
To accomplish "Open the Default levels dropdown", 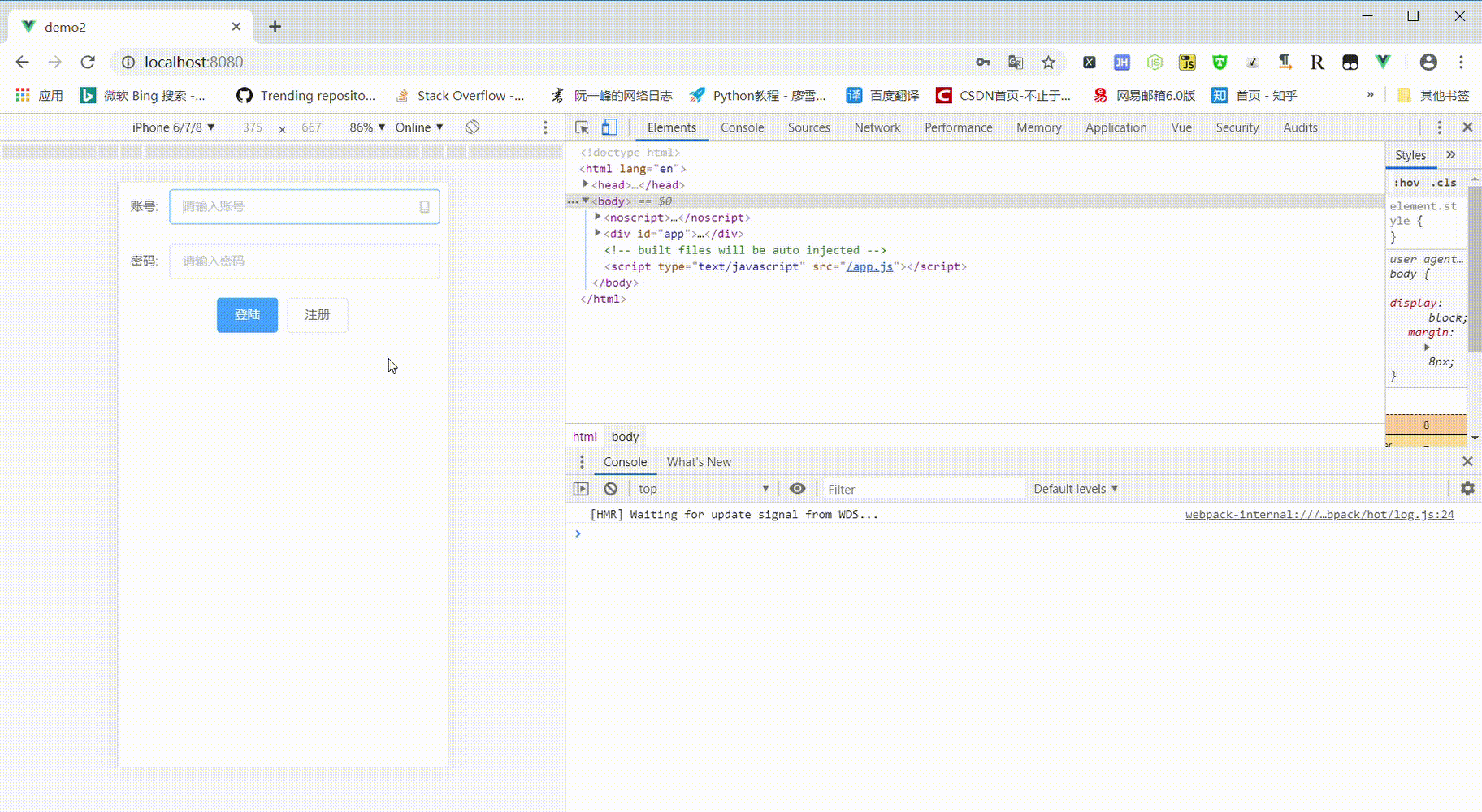I will tap(1076, 489).
